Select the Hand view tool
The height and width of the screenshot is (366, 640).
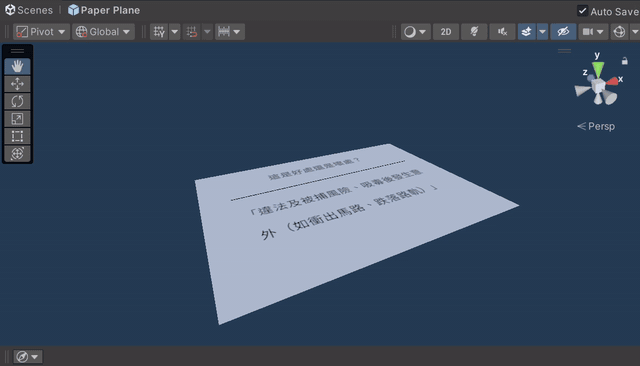point(17,67)
